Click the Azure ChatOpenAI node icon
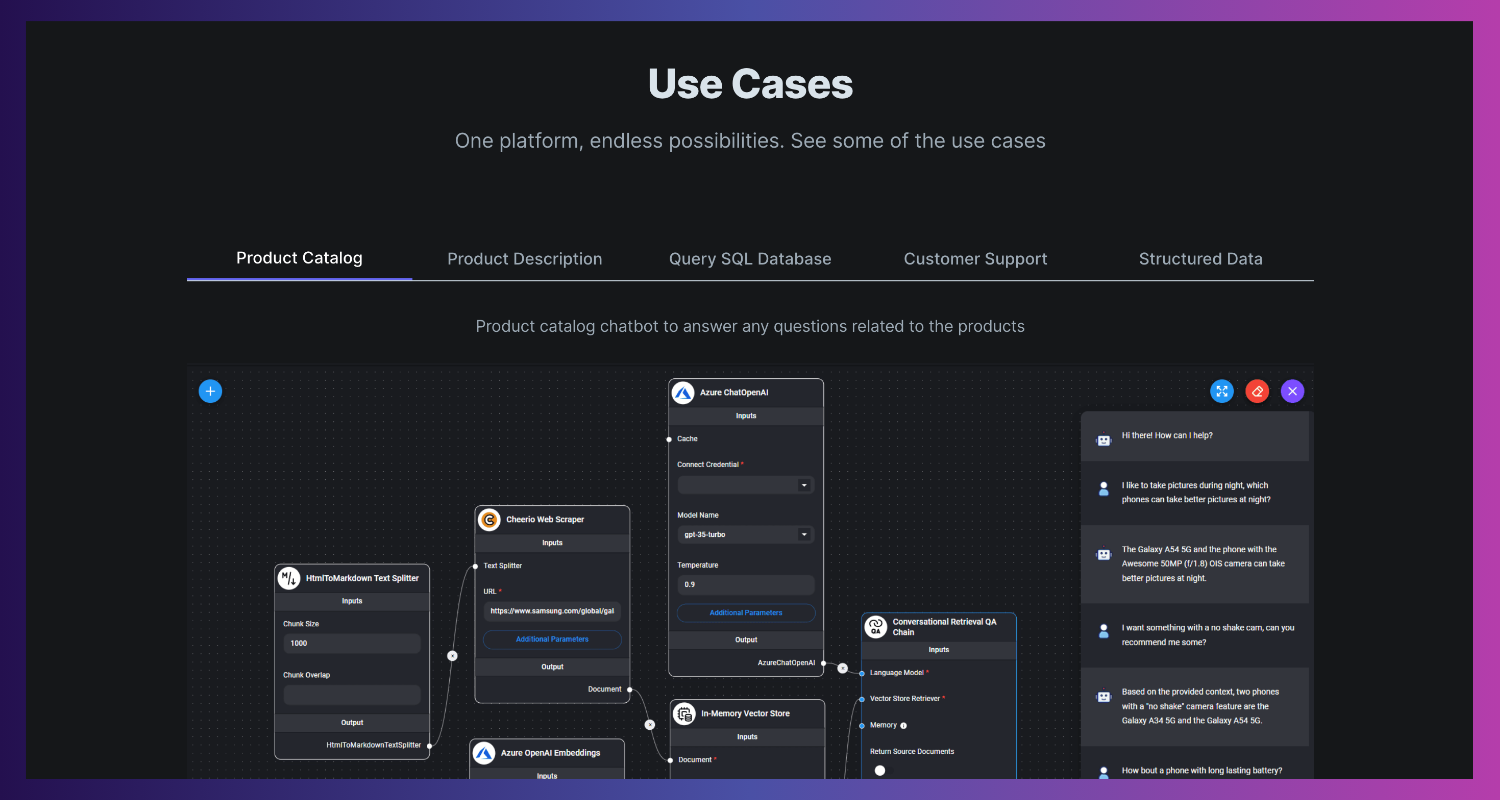The height and width of the screenshot is (800, 1500). 683,392
